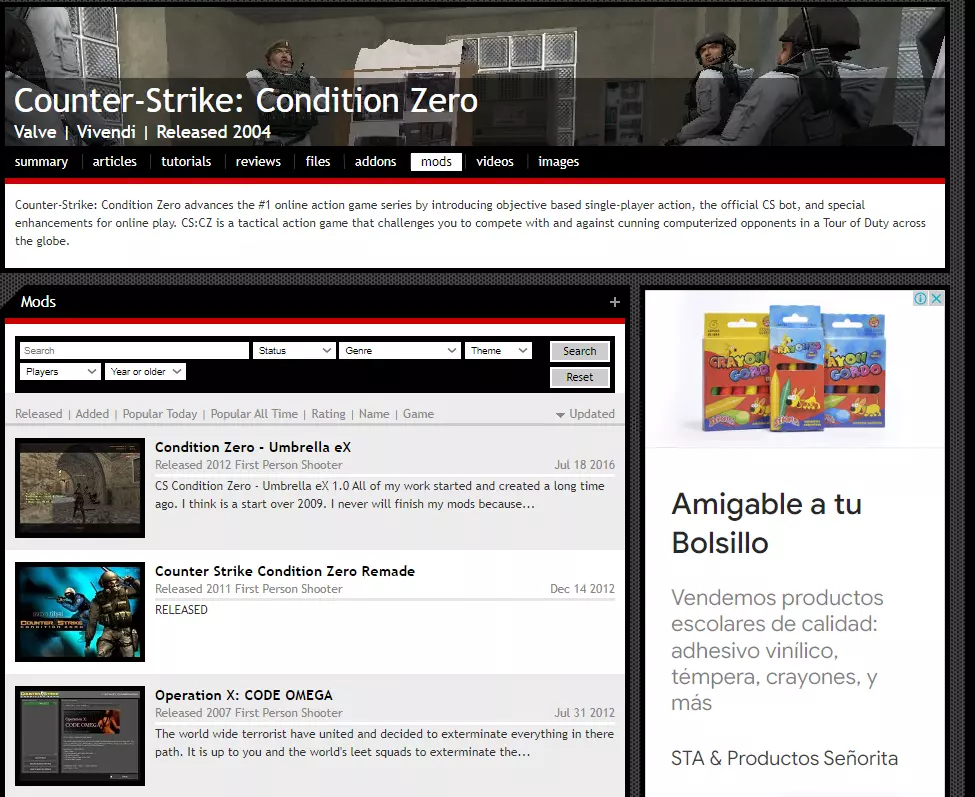Sort mods by Popular Today

[x=160, y=414]
